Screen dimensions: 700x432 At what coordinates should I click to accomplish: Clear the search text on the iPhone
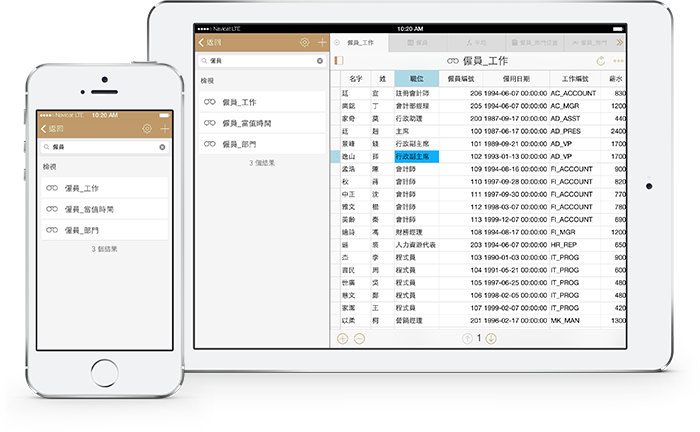pyautogui.click(x=162, y=147)
